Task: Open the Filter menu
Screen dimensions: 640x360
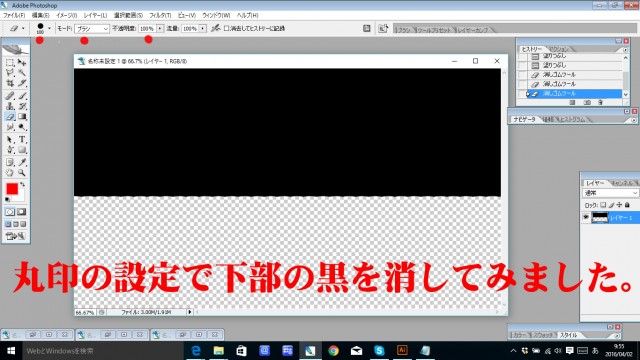Action: pyautogui.click(x=160, y=15)
